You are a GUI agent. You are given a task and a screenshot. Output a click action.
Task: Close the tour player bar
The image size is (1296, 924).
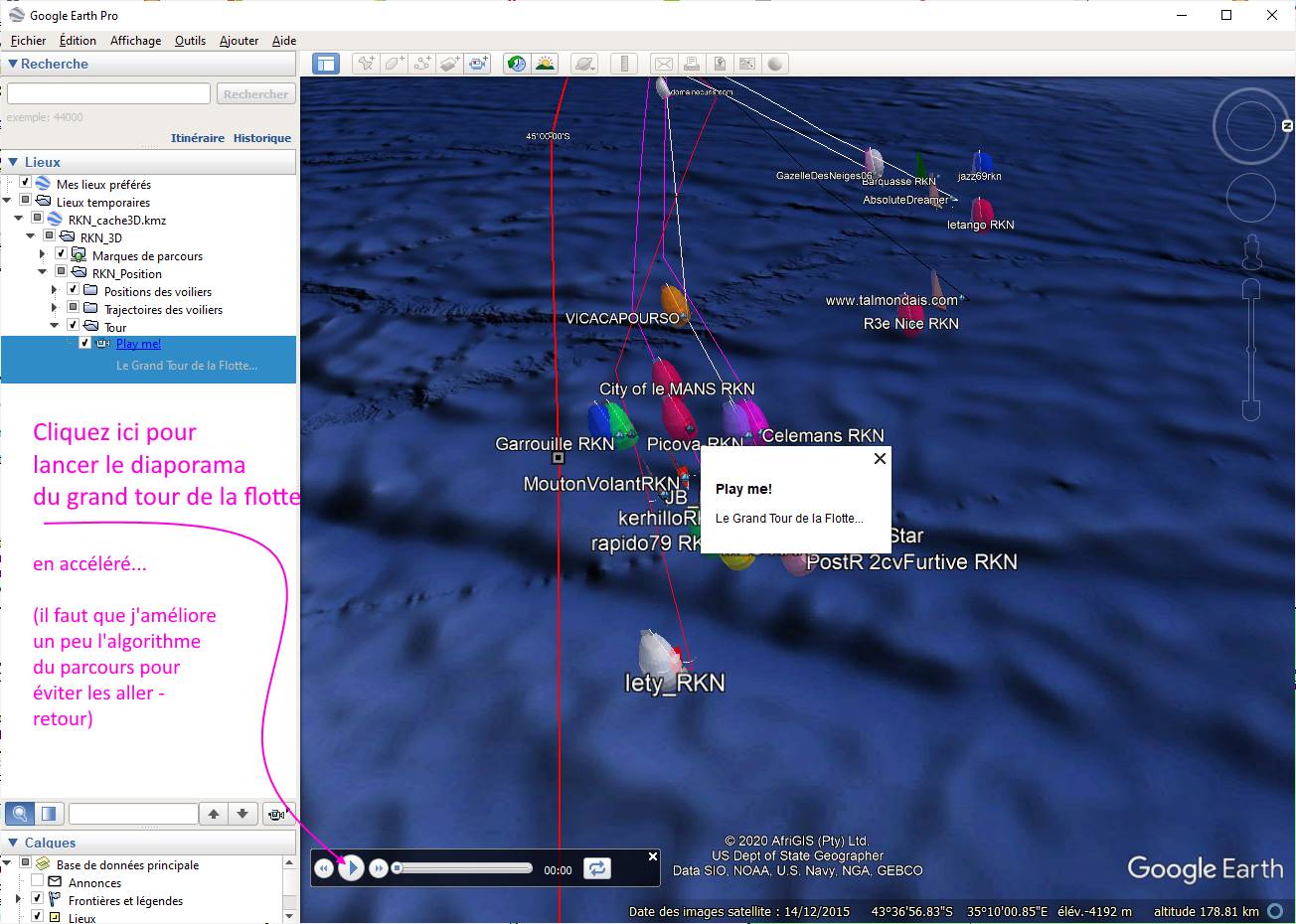click(x=653, y=856)
